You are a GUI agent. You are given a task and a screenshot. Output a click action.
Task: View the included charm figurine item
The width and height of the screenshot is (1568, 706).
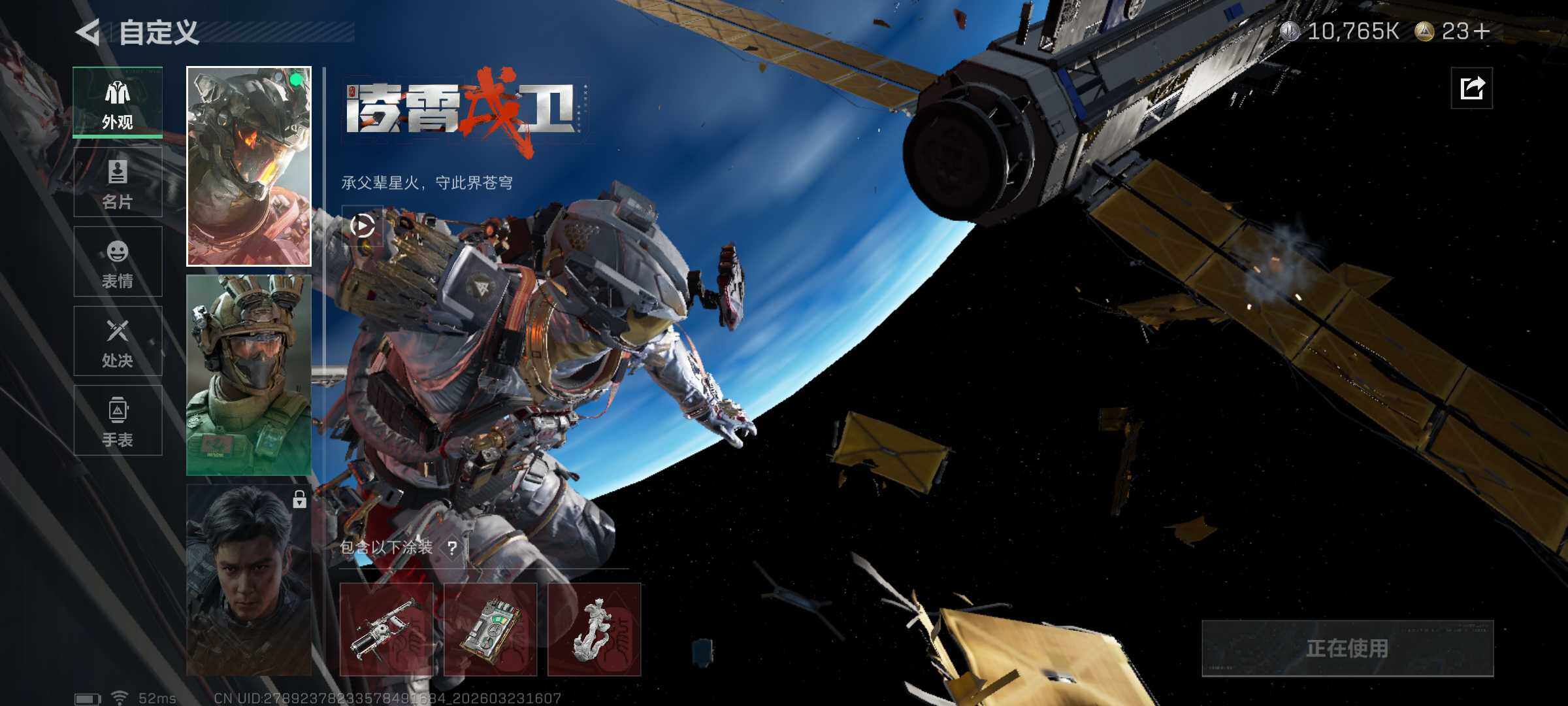click(x=594, y=630)
